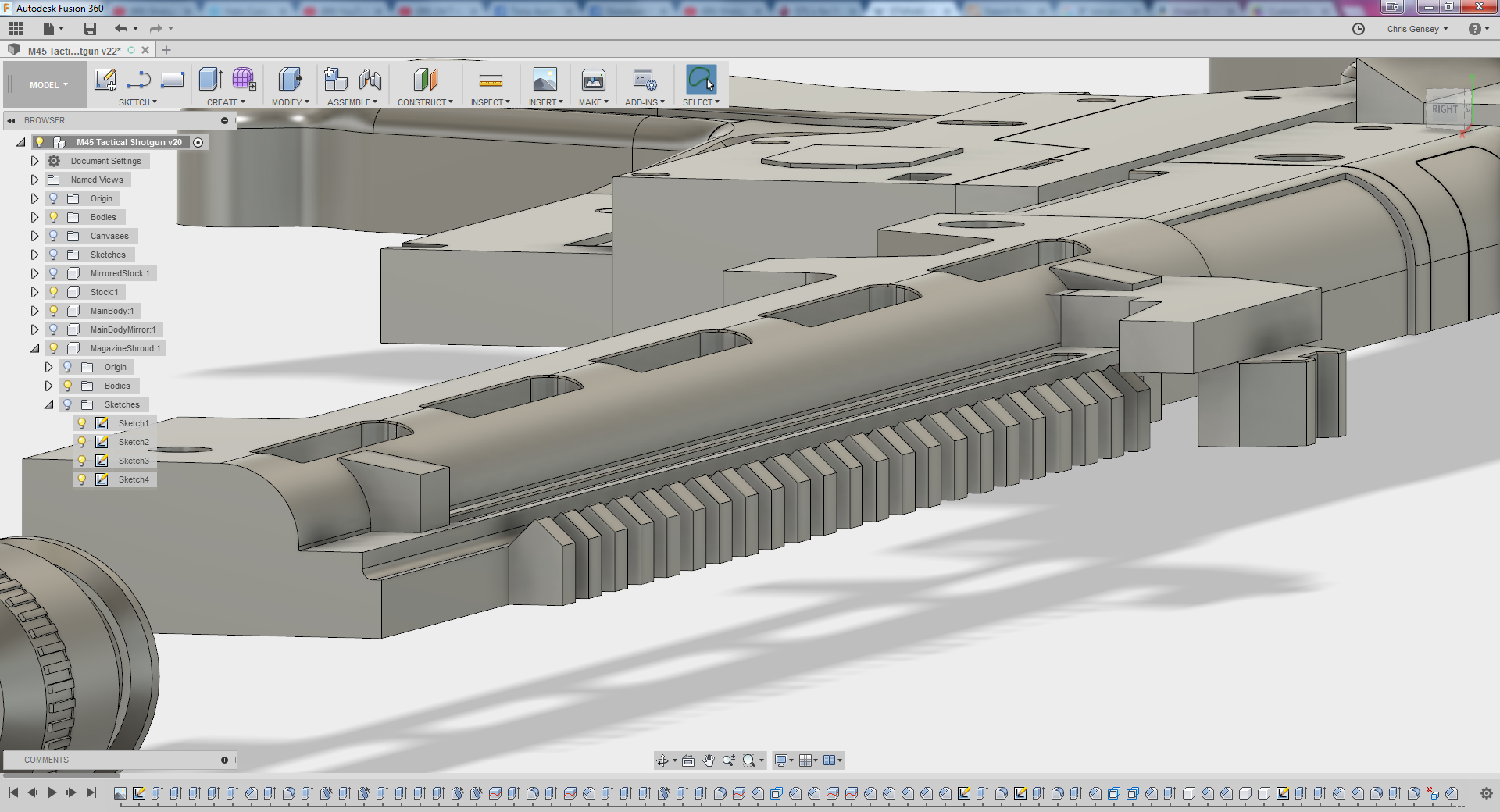Click the Measure icon under Inspect
This screenshot has width=1500, height=812.
tap(491, 80)
